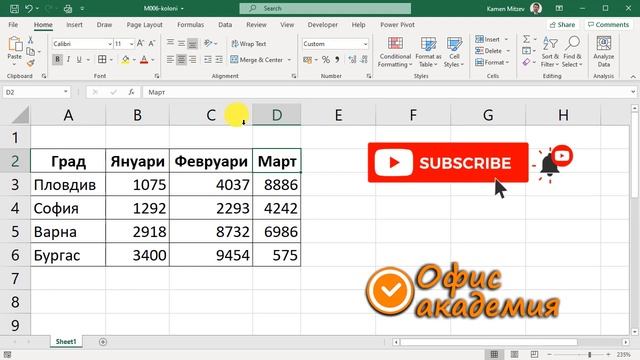Add a new sheet with plus icon
The height and width of the screenshot is (360, 640).
tap(103, 342)
